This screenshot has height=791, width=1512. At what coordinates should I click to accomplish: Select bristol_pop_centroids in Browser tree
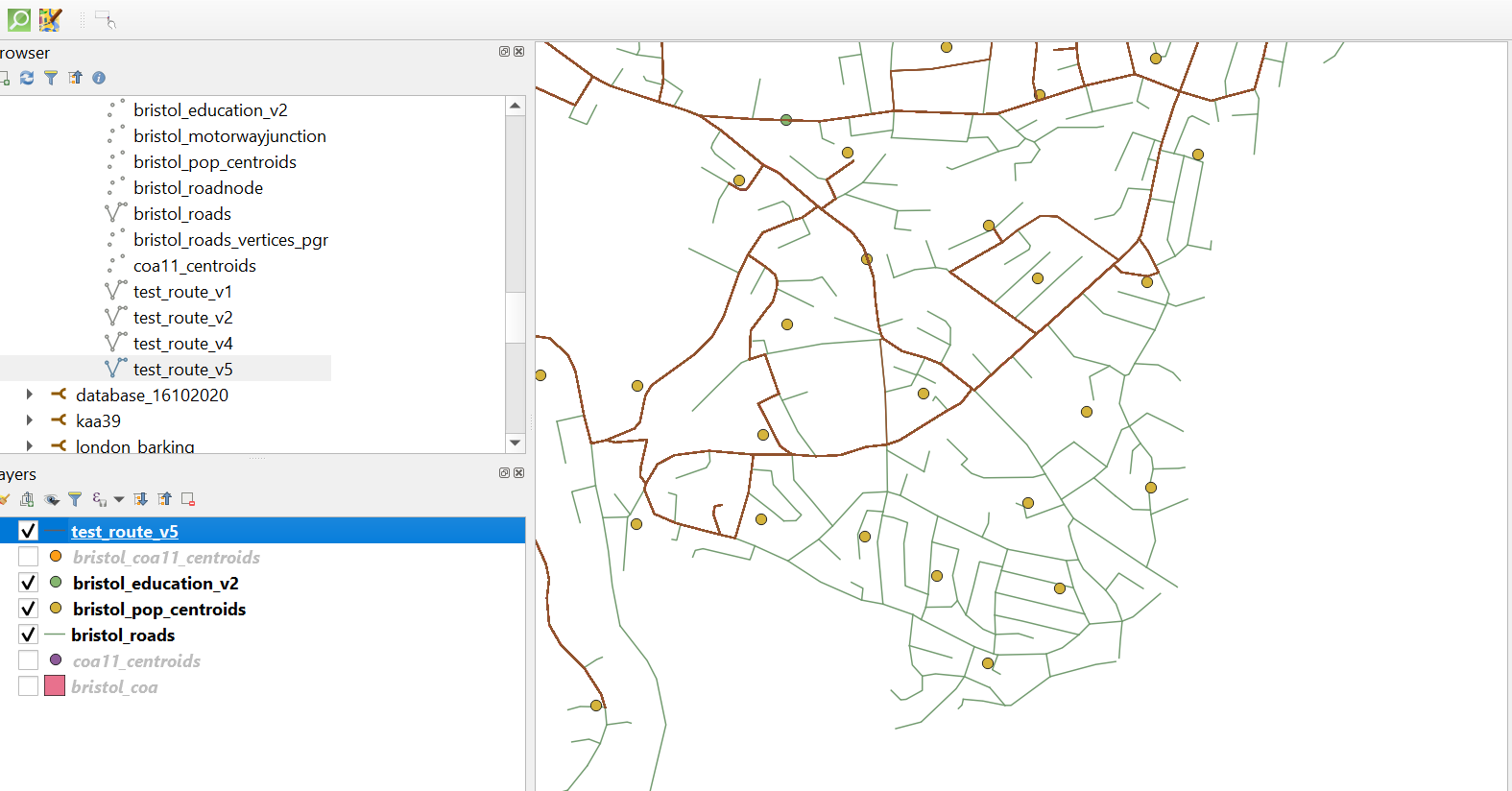(x=215, y=162)
